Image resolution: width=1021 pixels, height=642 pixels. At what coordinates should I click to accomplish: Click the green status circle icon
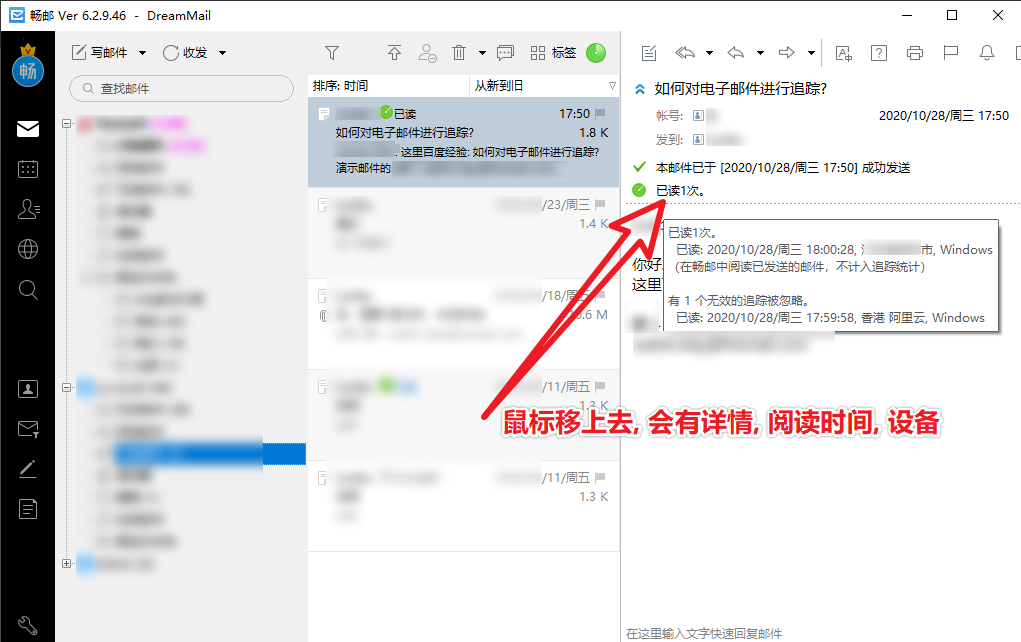[x=596, y=53]
